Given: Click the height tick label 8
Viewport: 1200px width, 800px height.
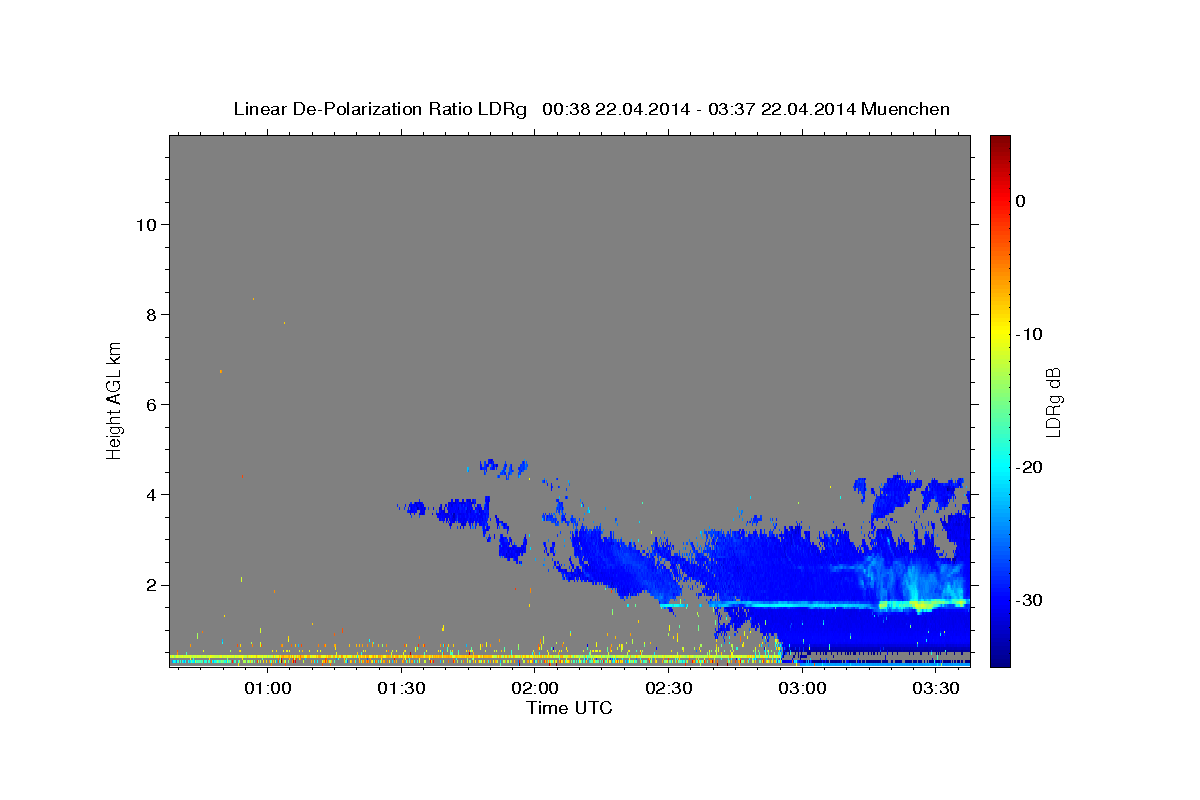Looking at the screenshot, I should (151, 314).
